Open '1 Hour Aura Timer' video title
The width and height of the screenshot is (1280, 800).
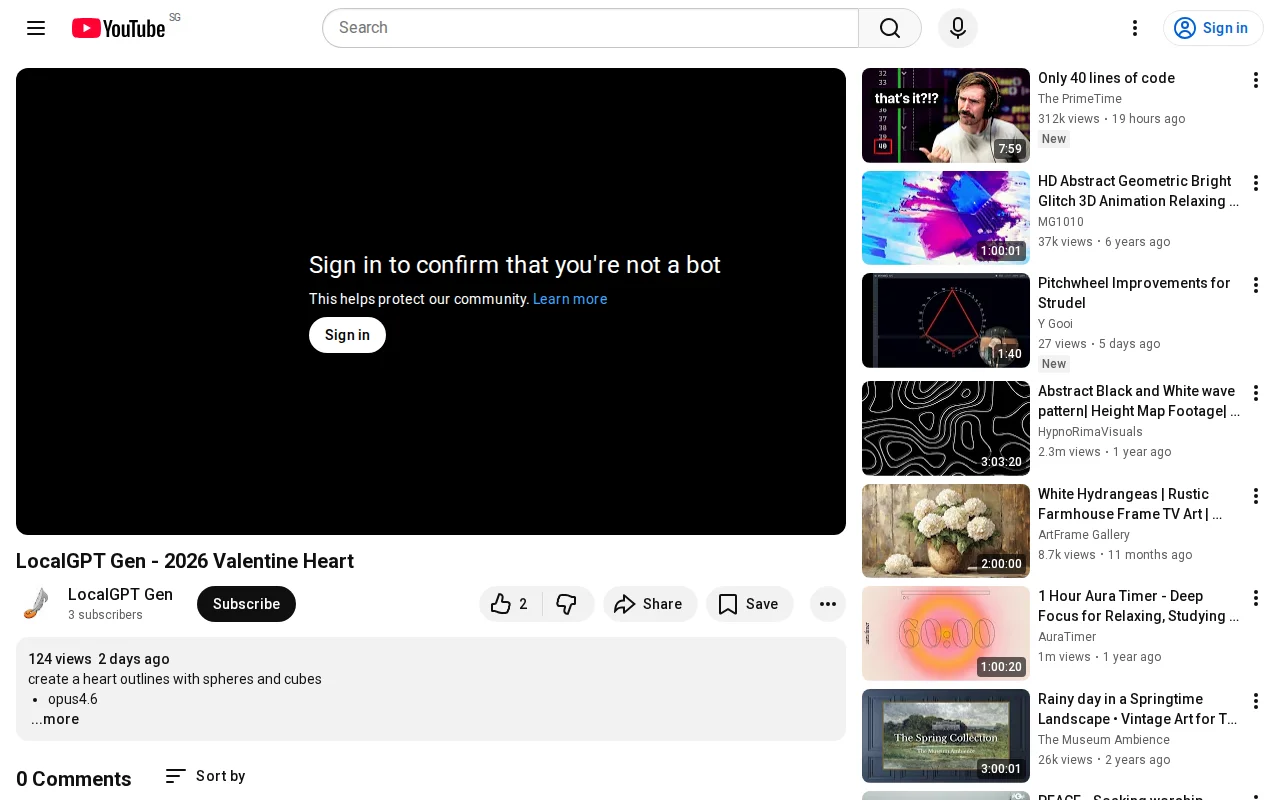click(x=1138, y=606)
